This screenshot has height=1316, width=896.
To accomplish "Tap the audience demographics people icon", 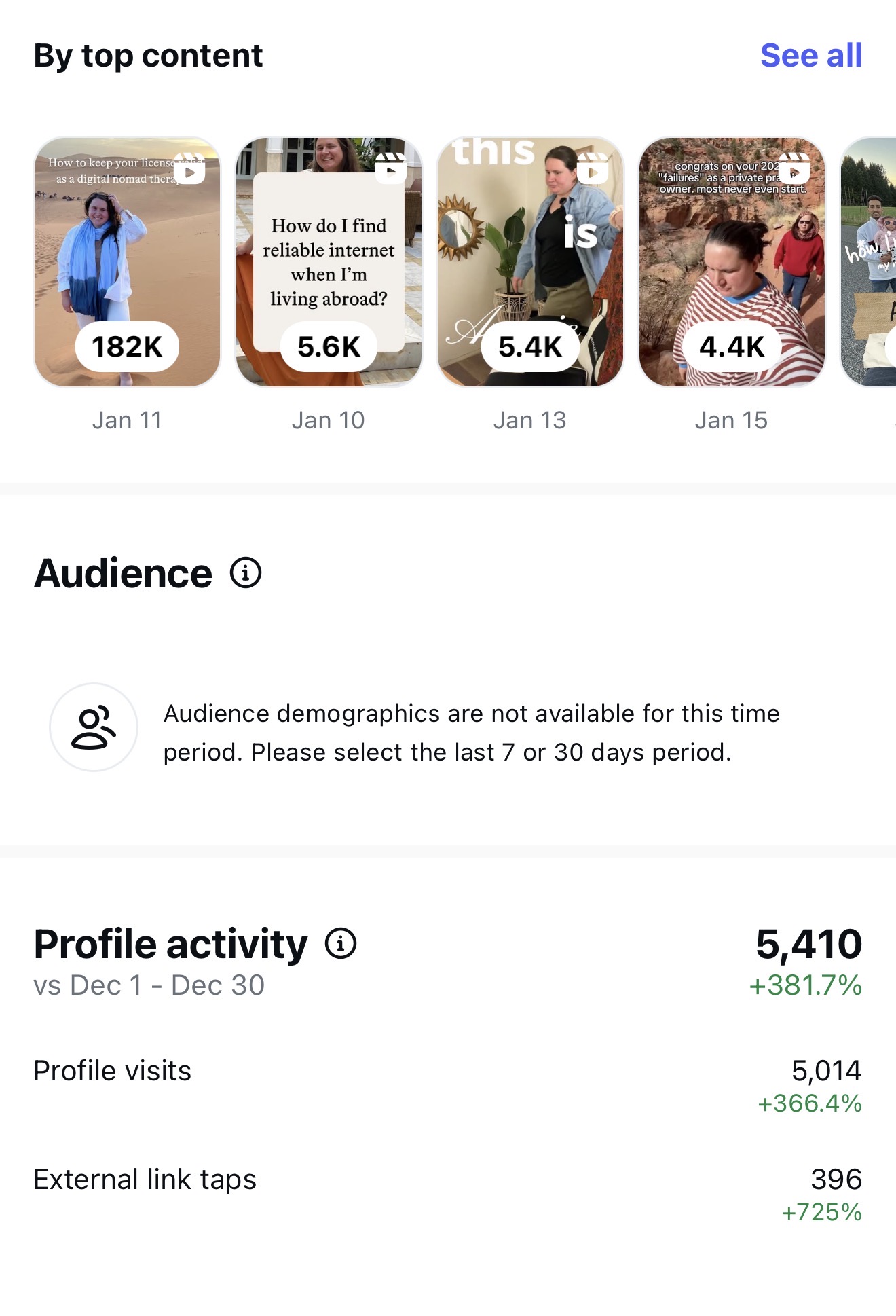I will [94, 727].
